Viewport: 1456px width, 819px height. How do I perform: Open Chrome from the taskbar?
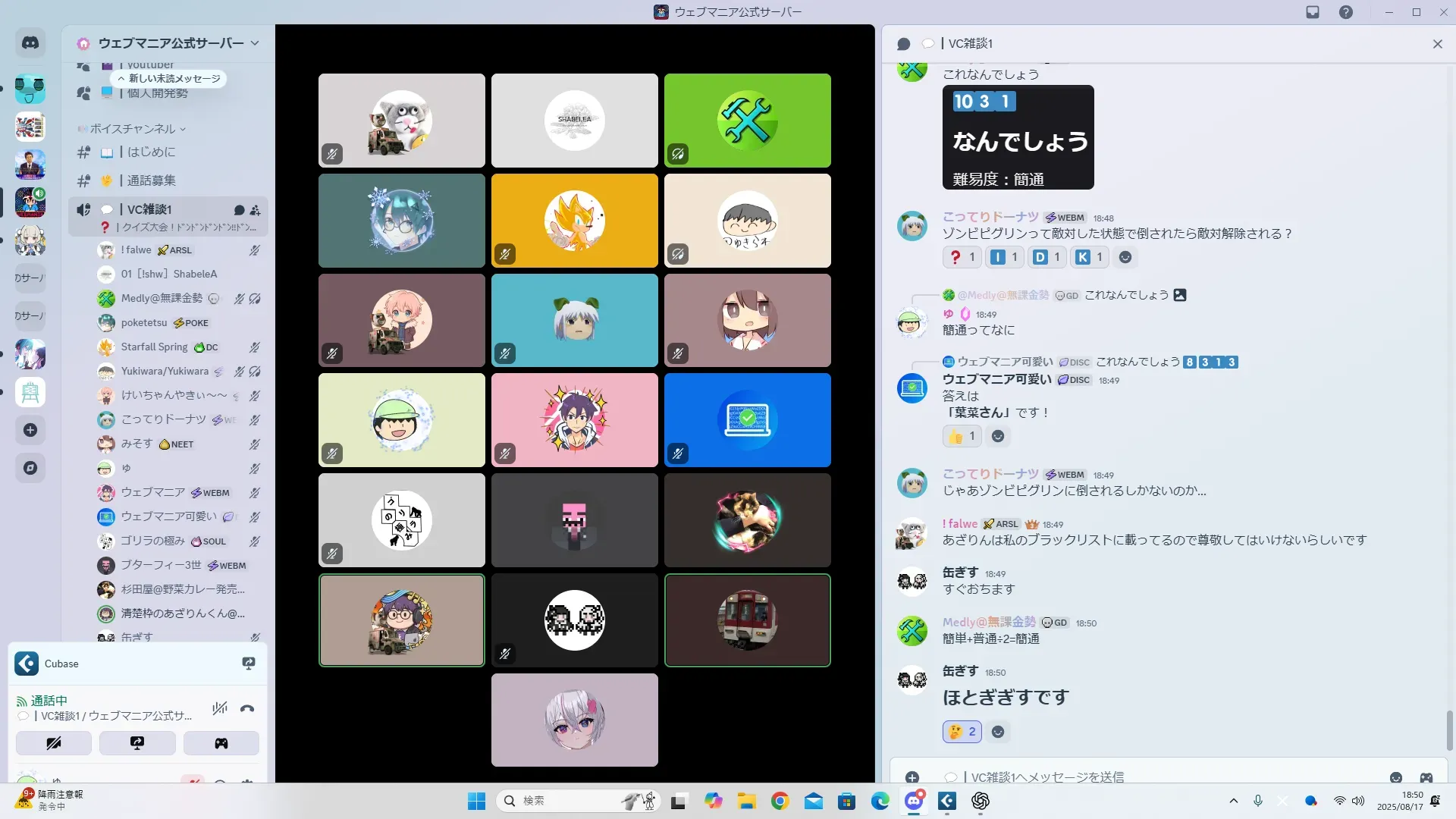click(780, 801)
